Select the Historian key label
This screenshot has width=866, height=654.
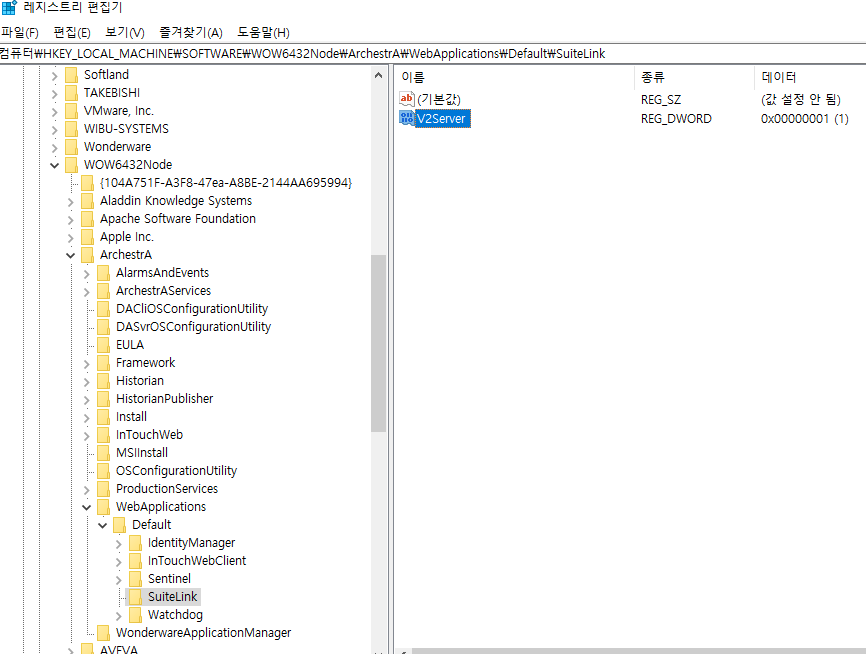click(x=140, y=381)
